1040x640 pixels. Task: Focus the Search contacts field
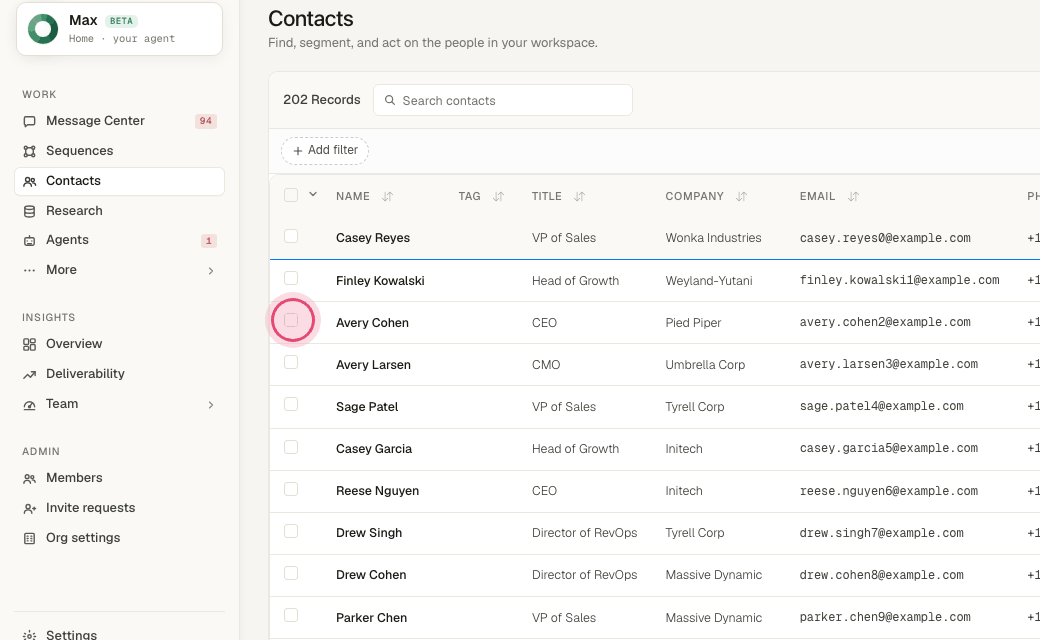(x=503, y=100)
